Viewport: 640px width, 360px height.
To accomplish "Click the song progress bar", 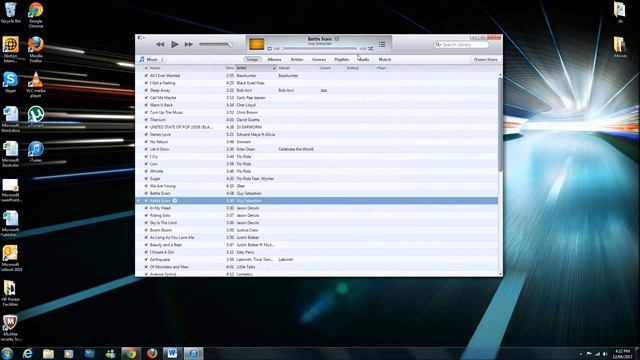I will pyautogui.click(x=320, y=49).
